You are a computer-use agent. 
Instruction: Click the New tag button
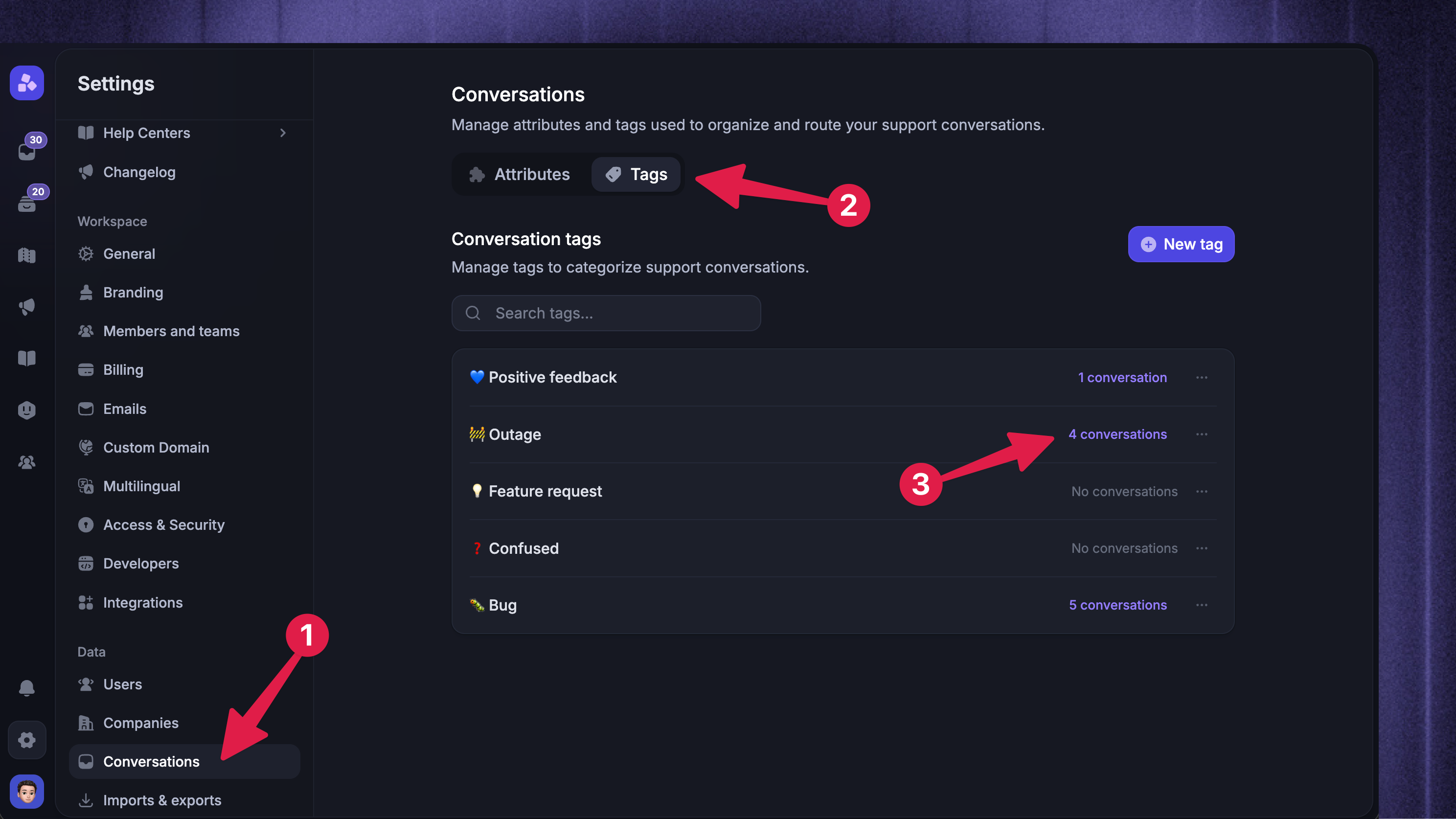[1182, 244]
